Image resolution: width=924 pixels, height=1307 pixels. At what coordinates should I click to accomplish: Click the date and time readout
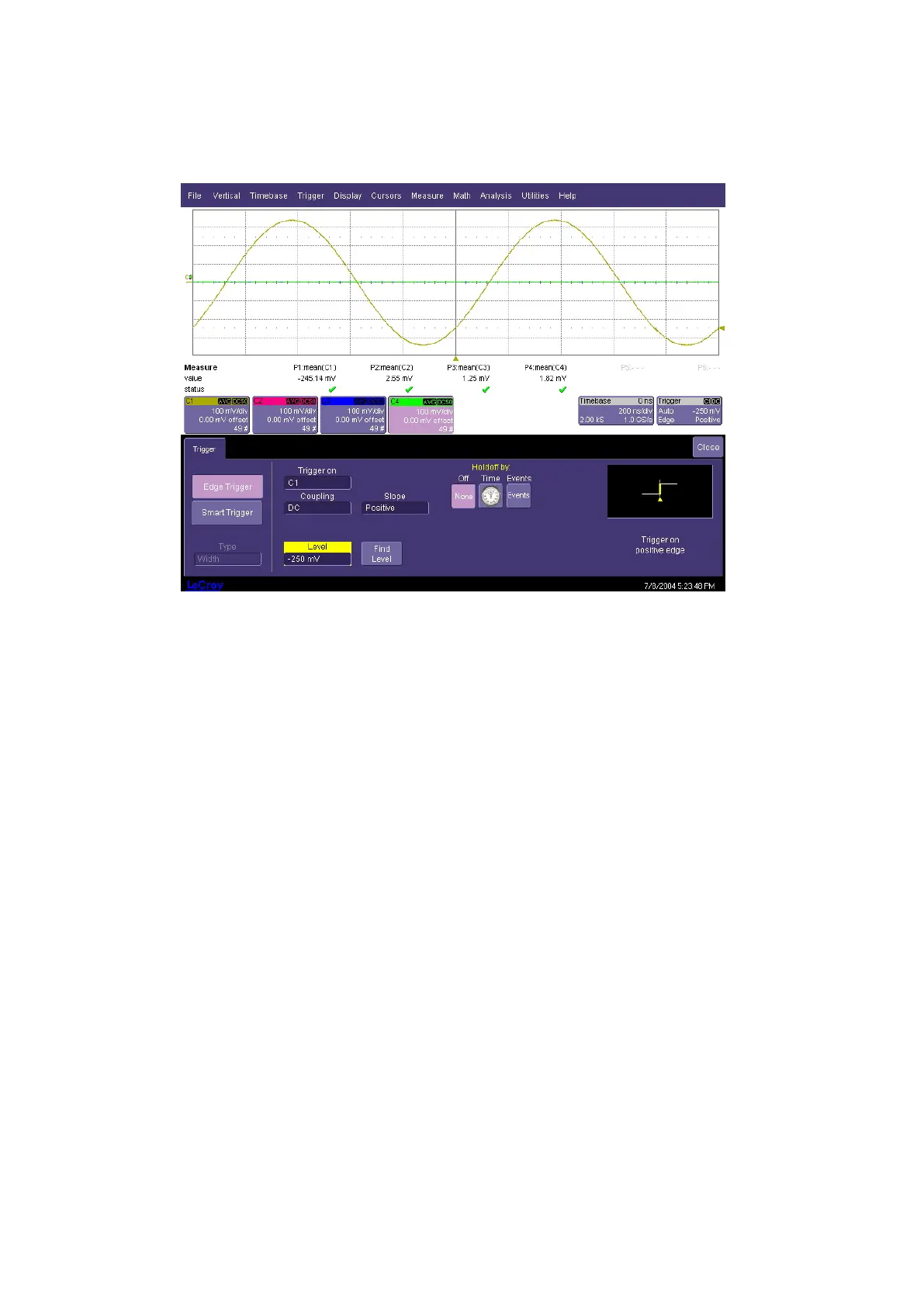tap(679, 586)
